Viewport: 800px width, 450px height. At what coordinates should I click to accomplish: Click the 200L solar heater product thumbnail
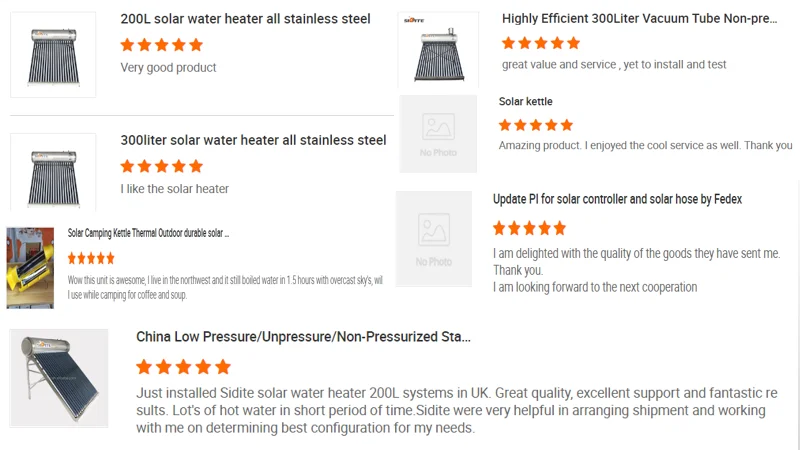(x=53, y=55)
